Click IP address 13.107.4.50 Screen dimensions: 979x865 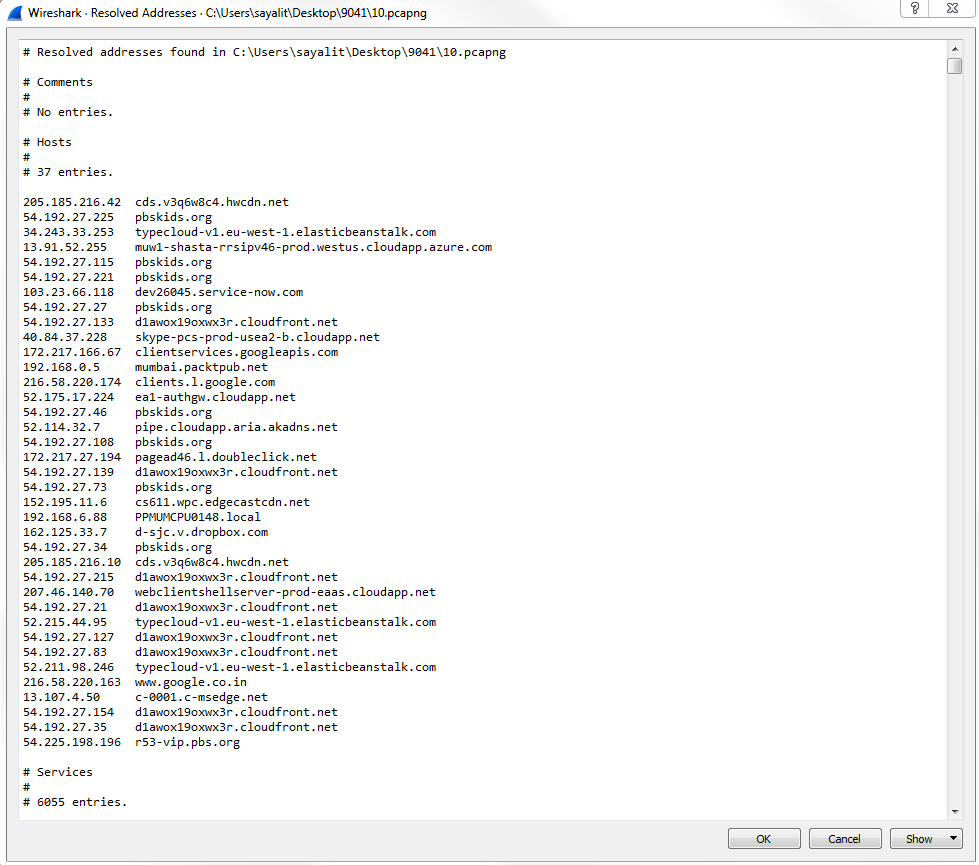pos(61,697)
